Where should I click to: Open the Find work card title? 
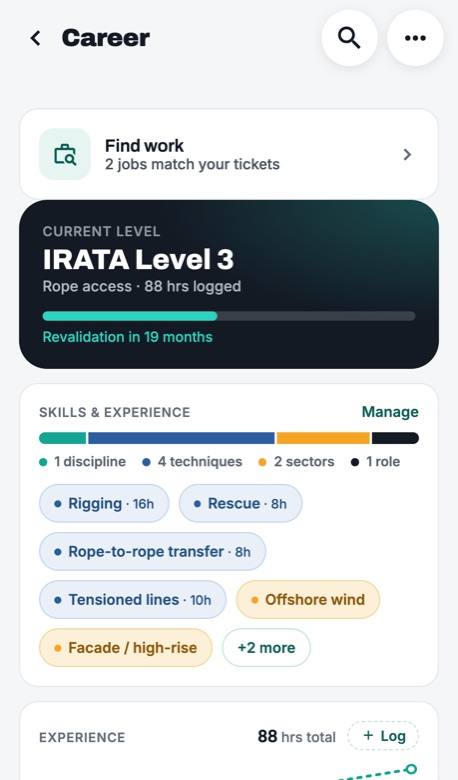coord(144,146)
